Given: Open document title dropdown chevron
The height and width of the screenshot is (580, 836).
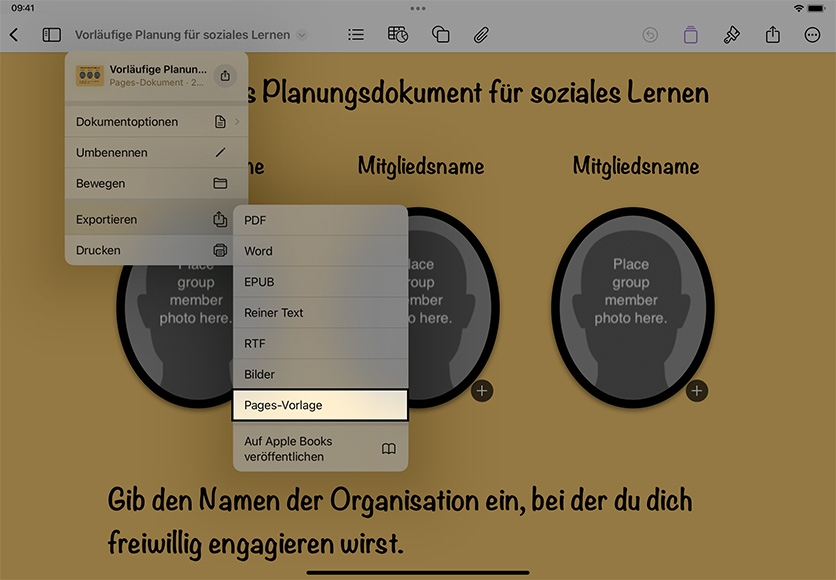Looking at the screenshot, I should [x=302, y=35].
